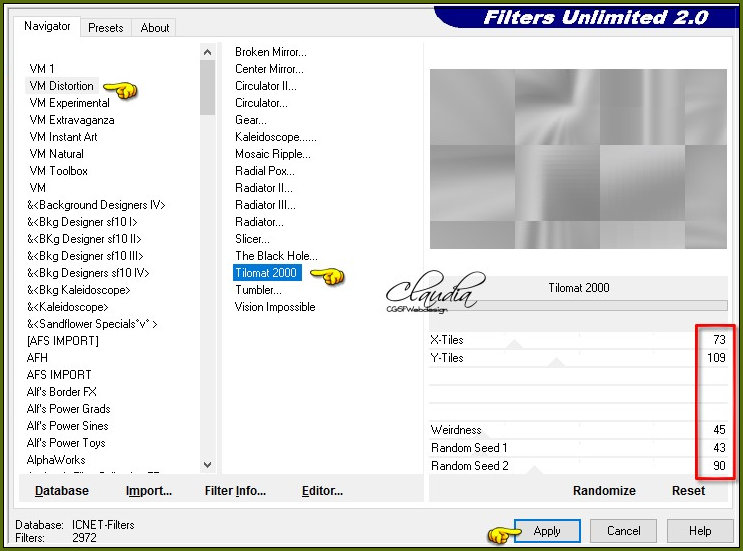Select &<Sandflower Specials°v° > category
This screenshot has height=551, width=743.
pyautogui.click(x=92, y=324)
